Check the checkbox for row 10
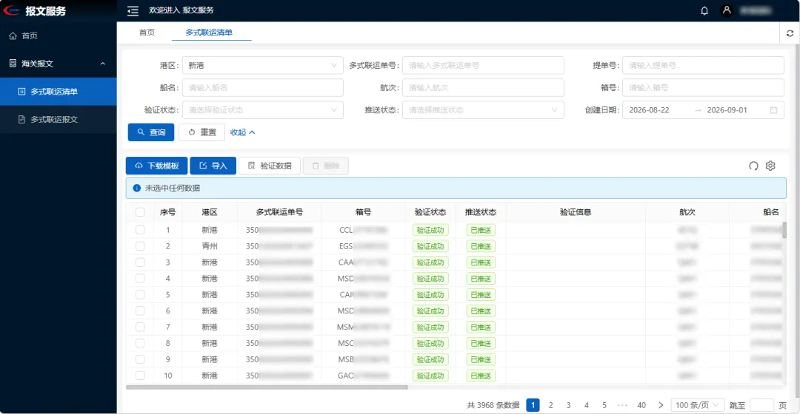Viewport: 800px width, 414px height. [x=140, y=376]
